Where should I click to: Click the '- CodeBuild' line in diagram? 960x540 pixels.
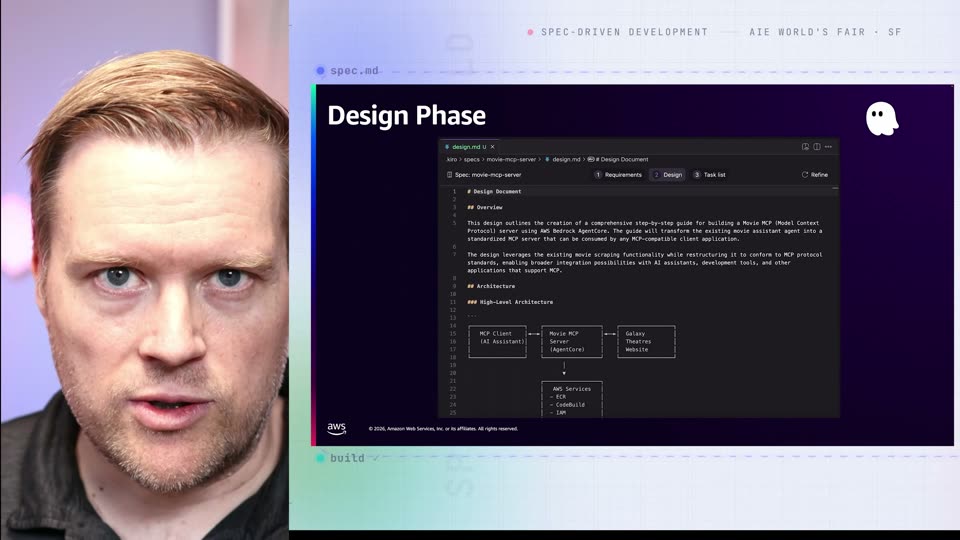coord(567,405)
